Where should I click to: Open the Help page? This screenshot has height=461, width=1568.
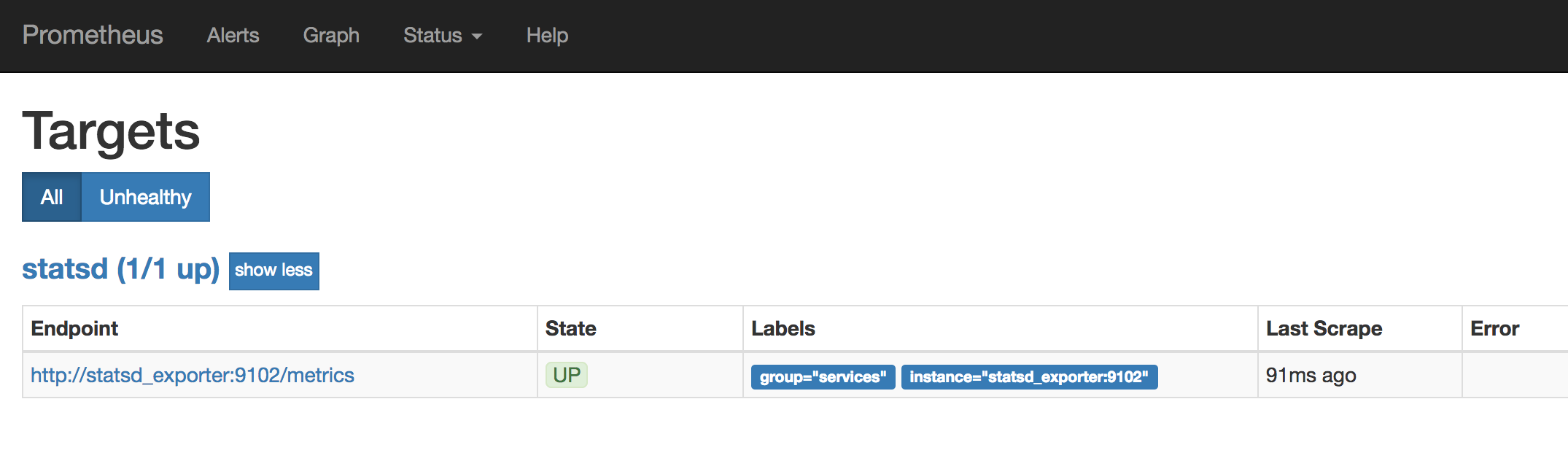click(x=547, y=35)
